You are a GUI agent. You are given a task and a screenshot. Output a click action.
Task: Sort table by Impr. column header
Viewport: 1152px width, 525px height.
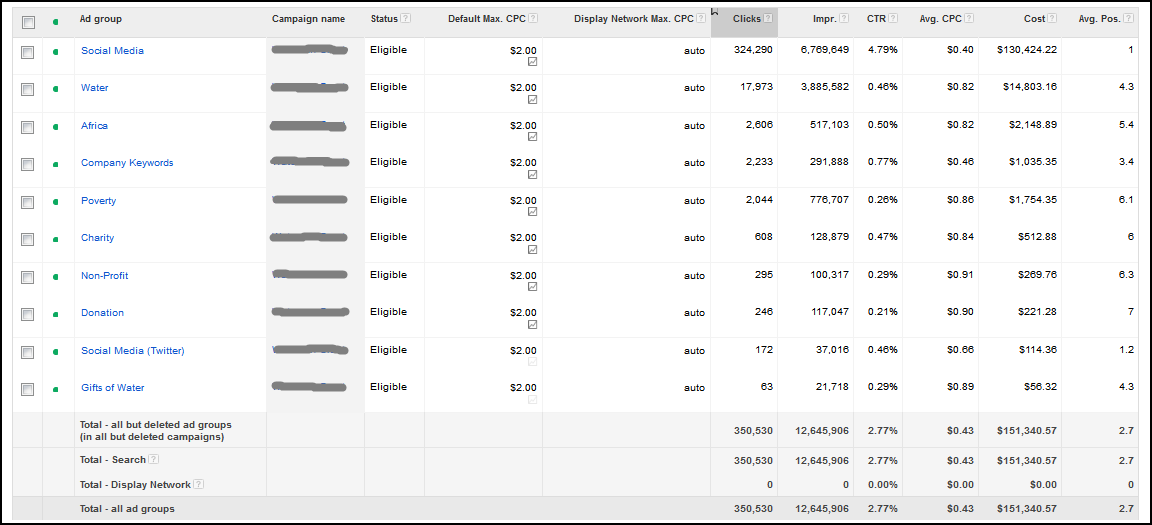pyautogui.click(x=825, y=19)
